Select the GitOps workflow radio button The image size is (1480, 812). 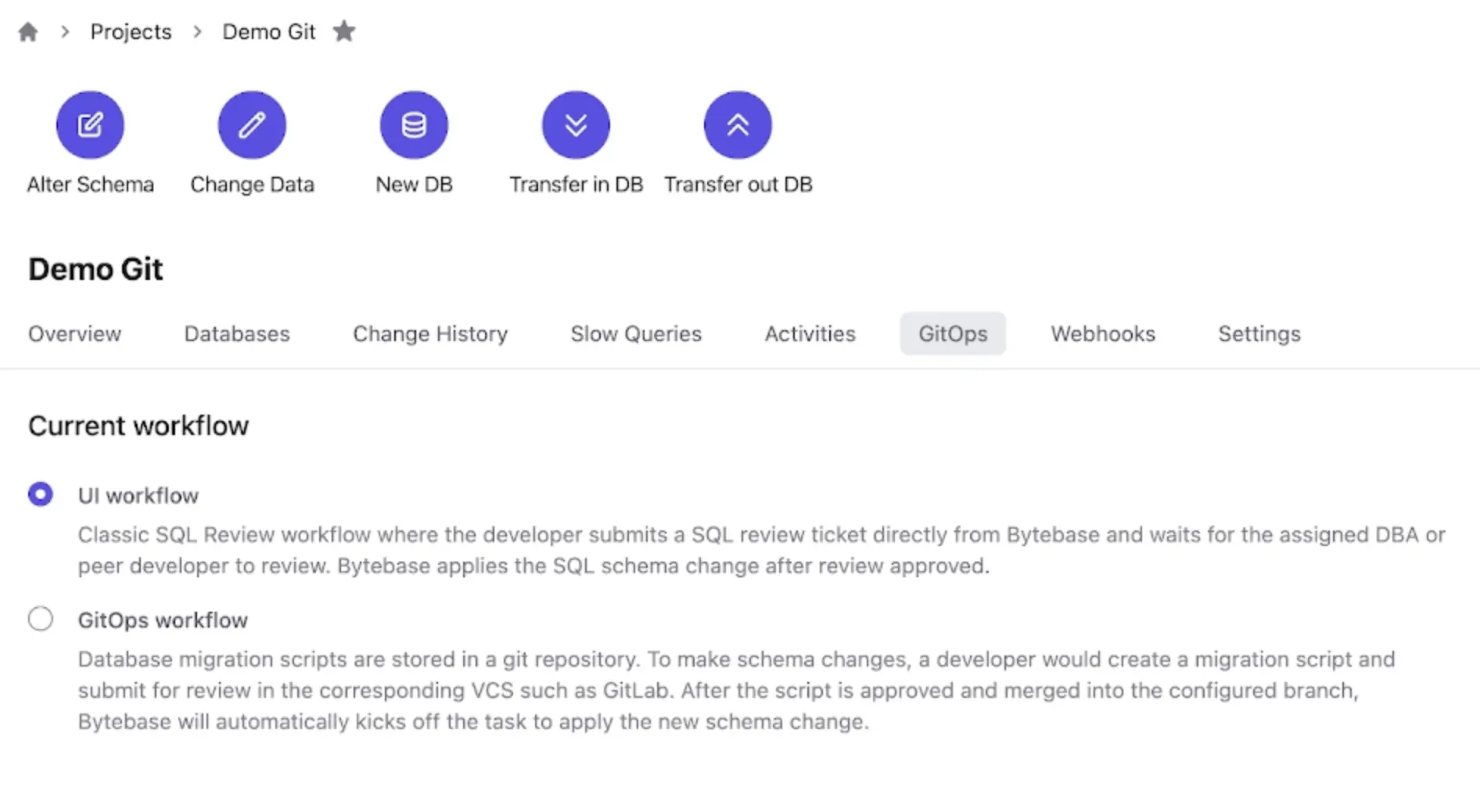(x=41, y=618)
